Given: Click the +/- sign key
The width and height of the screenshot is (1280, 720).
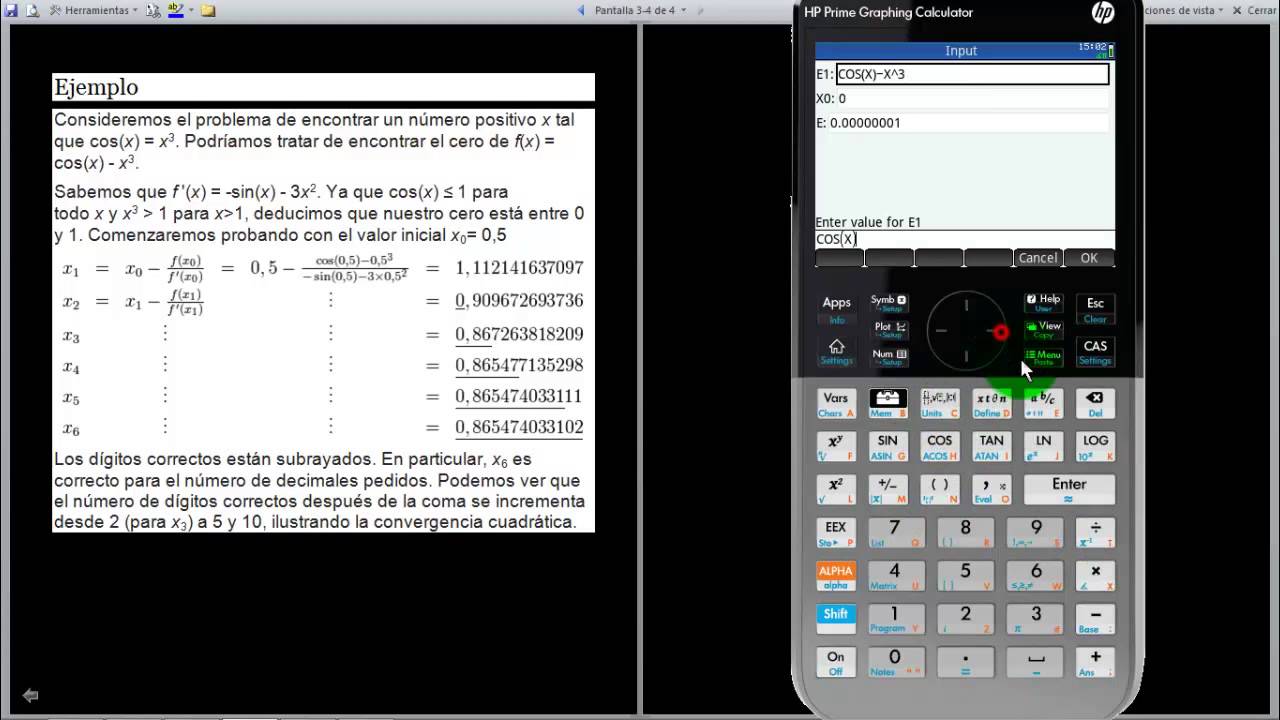Looking at the screenshot, I should [x=888, y=489].
